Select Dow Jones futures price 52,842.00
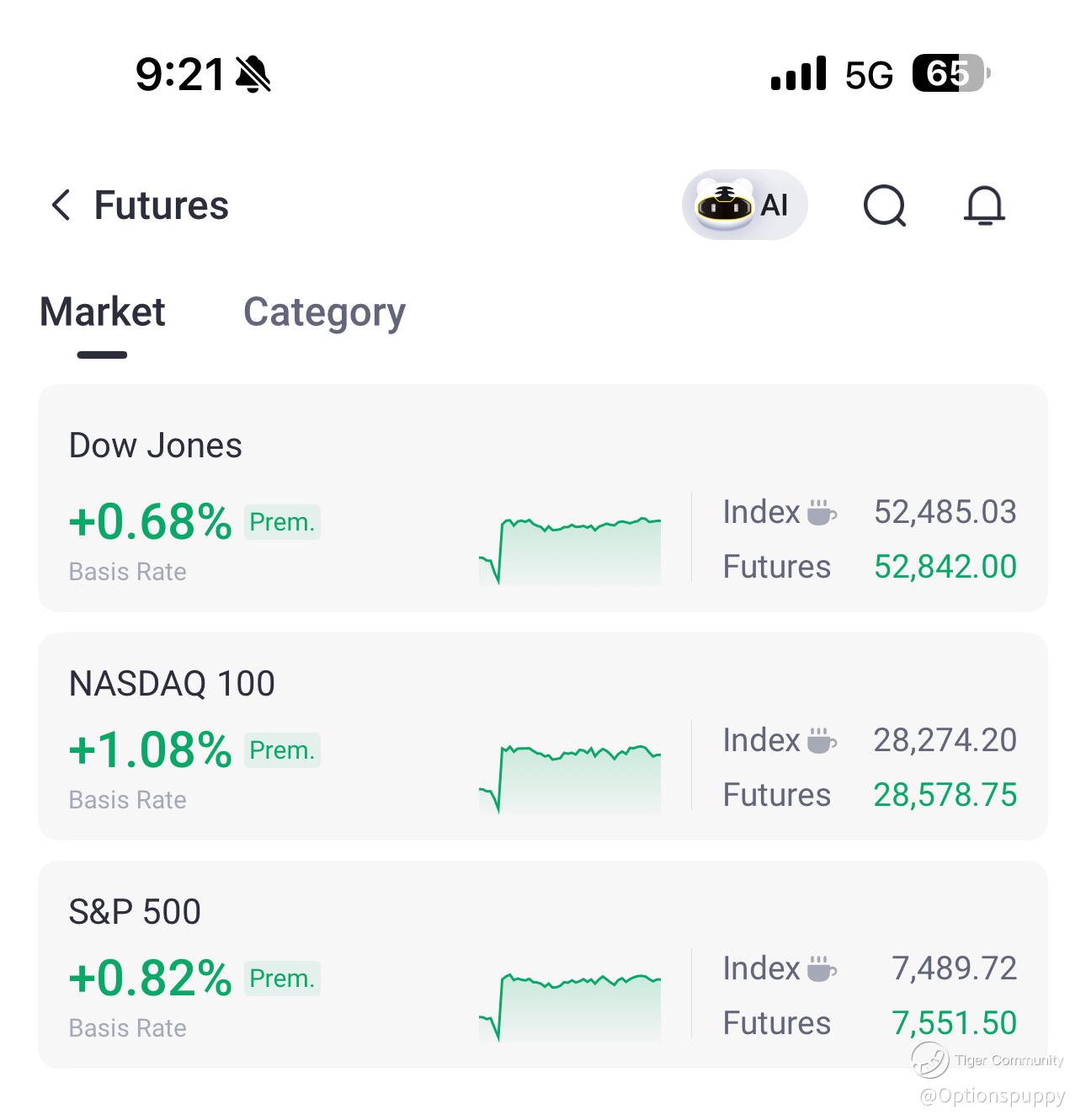The width and height of the screenshot is (1086, 1120). (945, 567)
